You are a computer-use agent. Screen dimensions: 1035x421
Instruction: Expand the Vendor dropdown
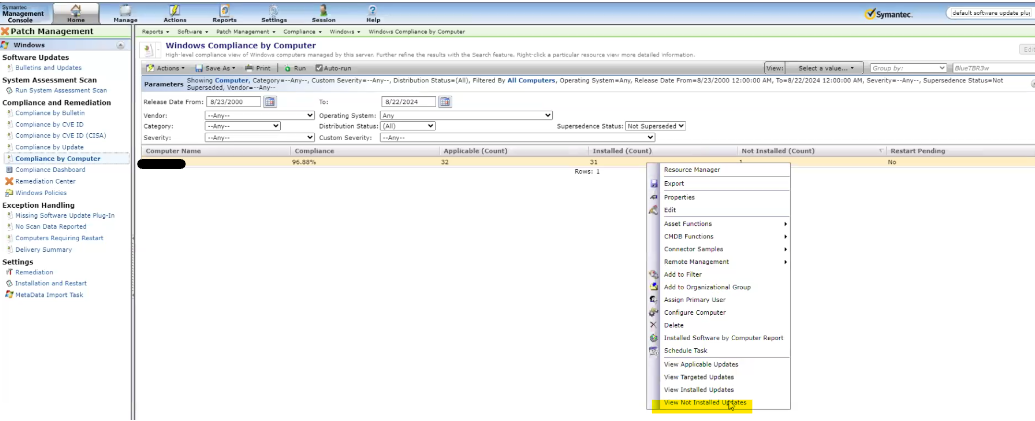(x=259, y=115)
